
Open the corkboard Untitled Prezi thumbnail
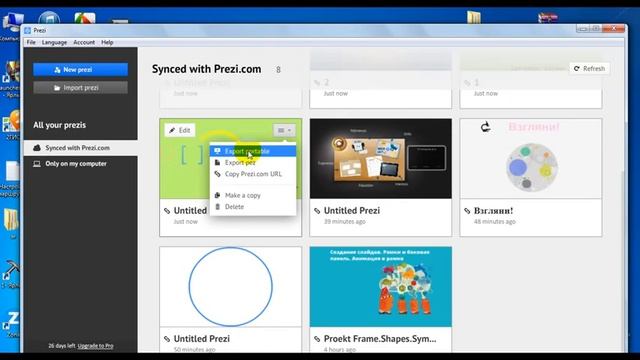point(381,159)
